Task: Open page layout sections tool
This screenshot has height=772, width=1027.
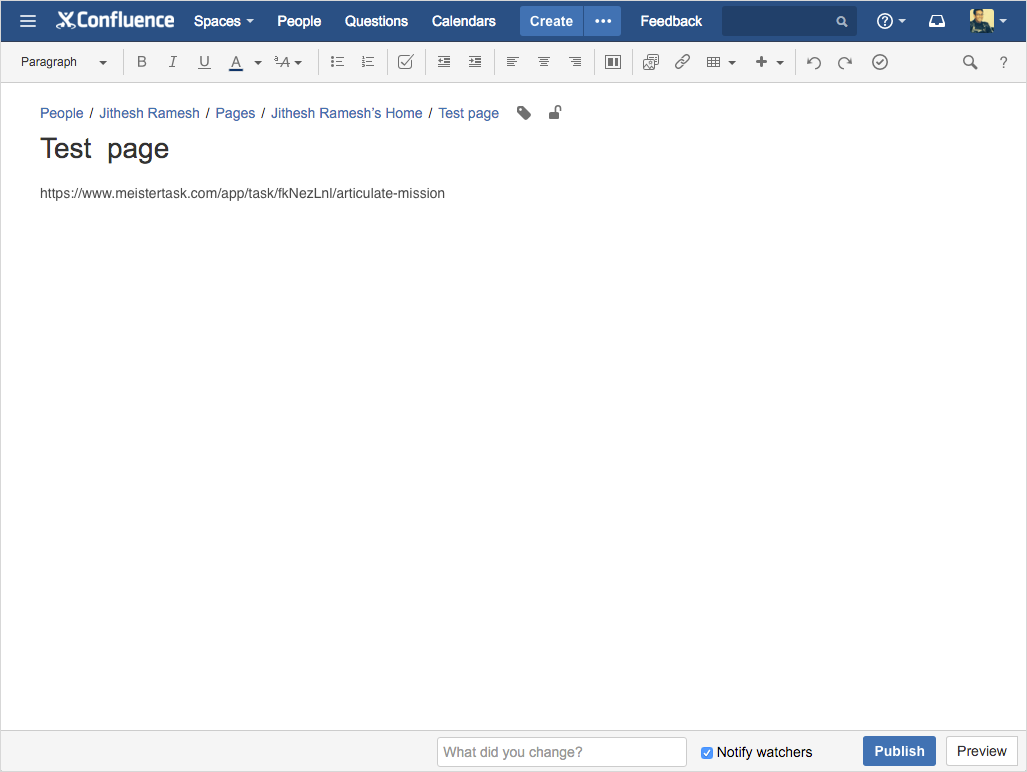Action: [x=613, y=62]
